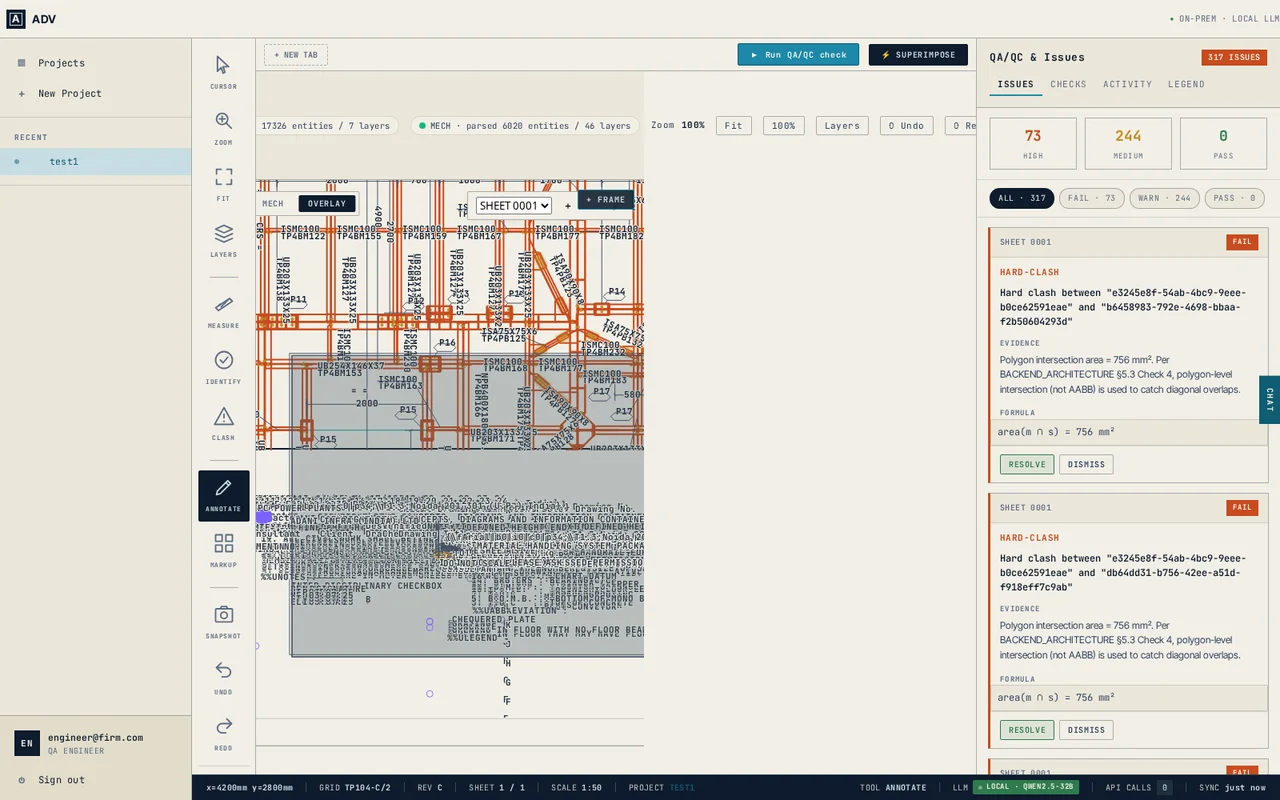Click the ADV logo icon
Viewport: 1280px width, 800px height.
(x=16, y=18)
